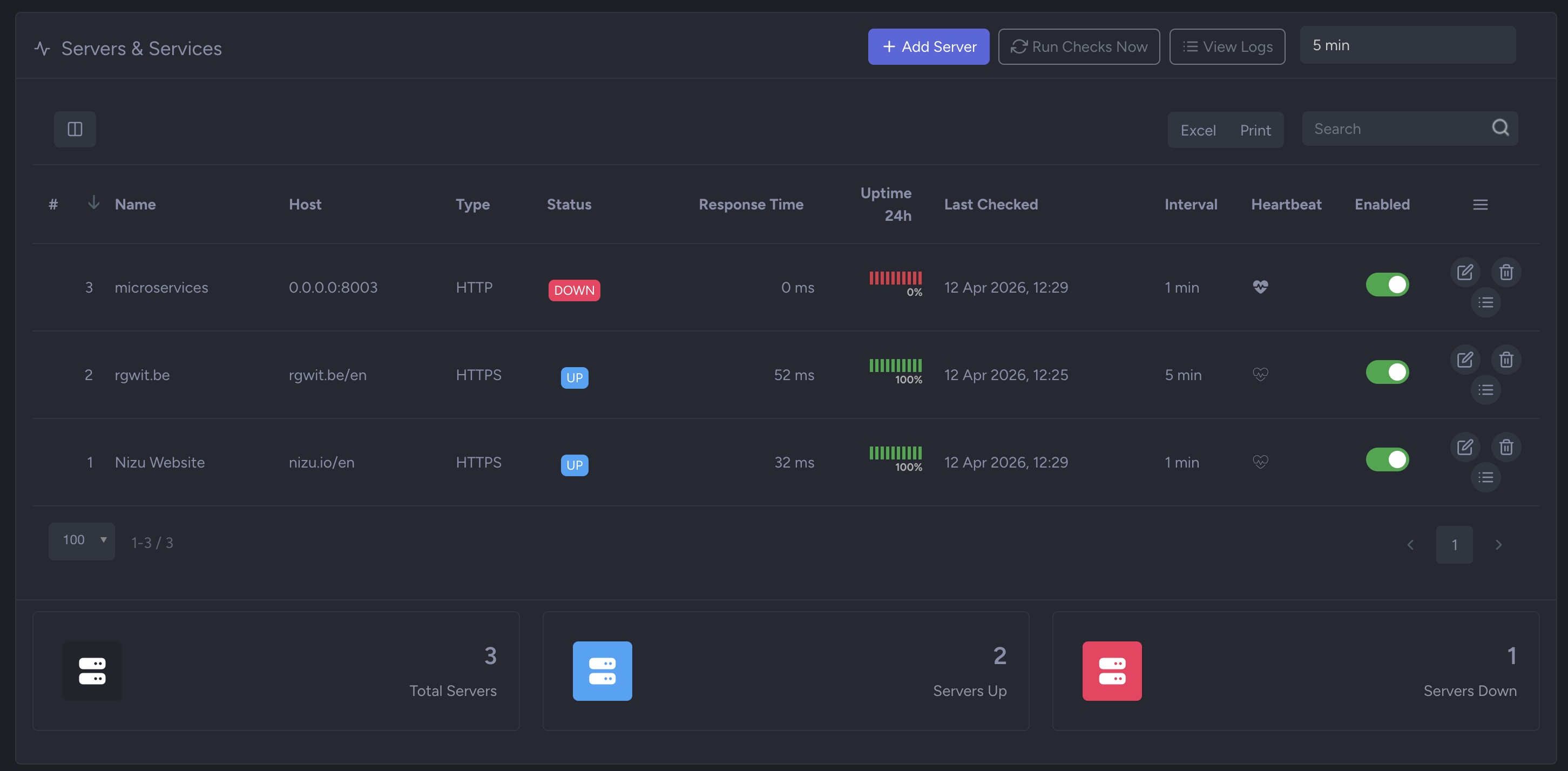
Task: Toggle the column visibility panel icon
Action: pyautogui.click(x=75, y=129)
